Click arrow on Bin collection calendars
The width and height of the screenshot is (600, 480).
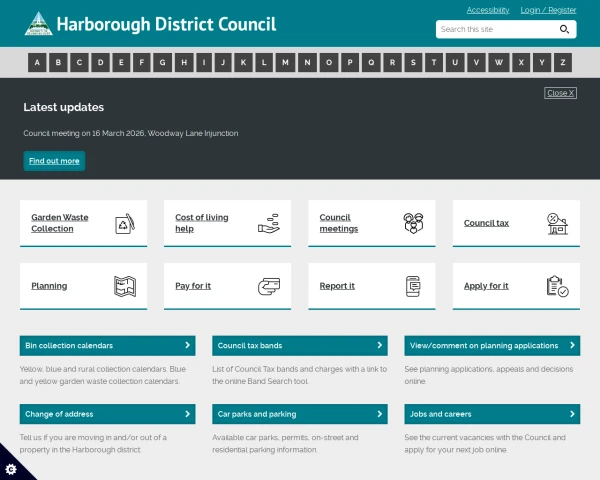[x=188, y=345]
